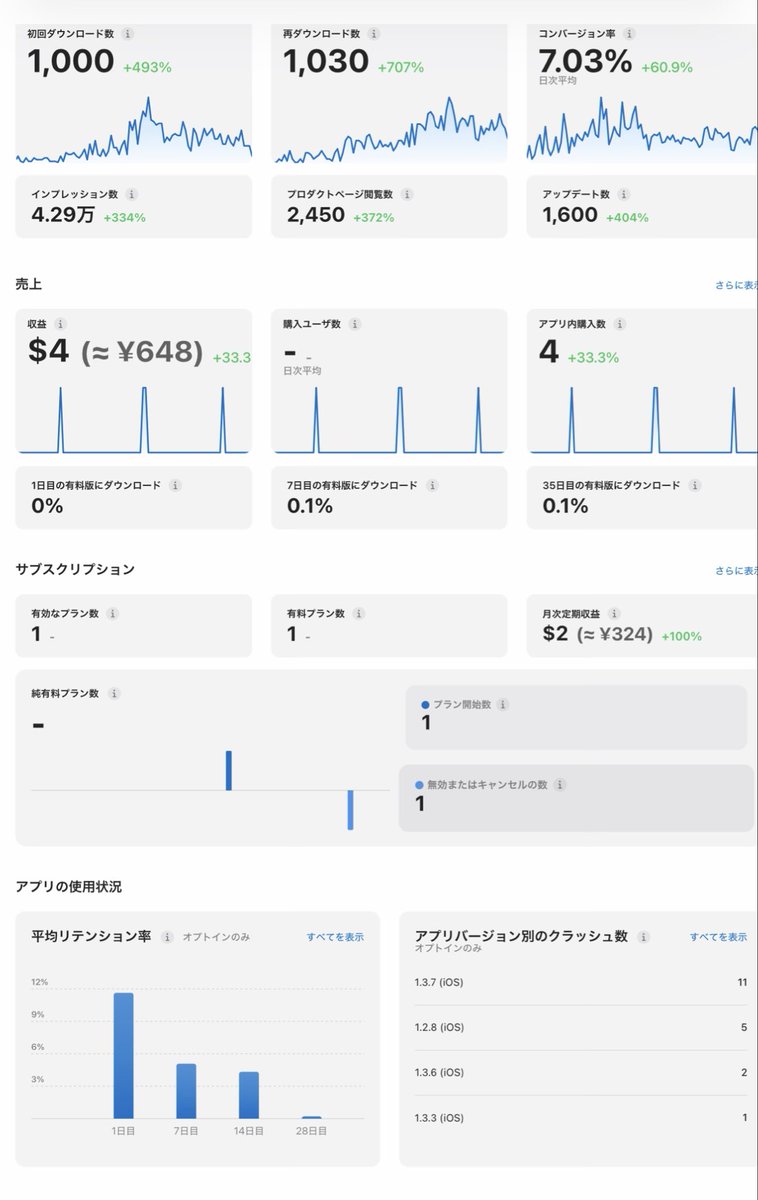The height and width of the screenshot is (1200, 758).
Task: Click negative bar in 純有料プラン数 chart
Action: [x=351, y=810]
